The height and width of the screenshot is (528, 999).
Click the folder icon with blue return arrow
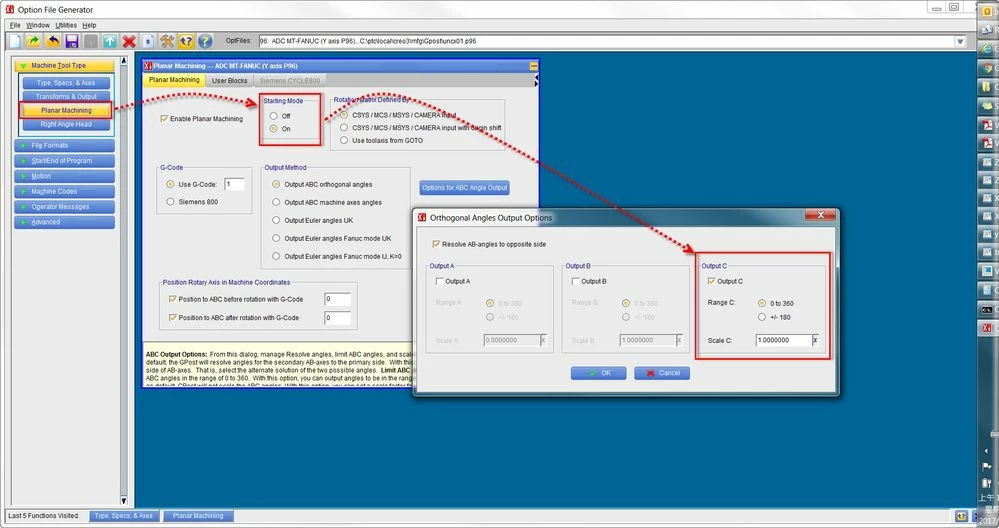coord(54,41)
